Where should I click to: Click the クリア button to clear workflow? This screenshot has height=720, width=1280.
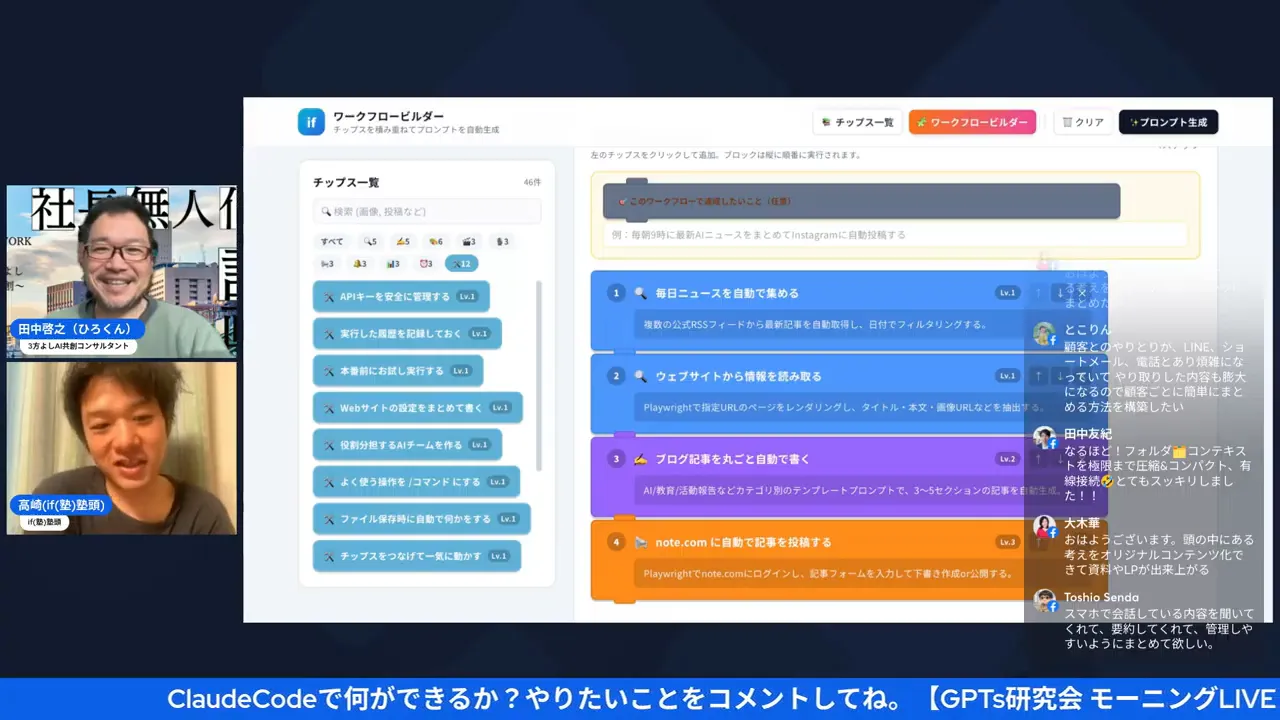(x=1083, y=122)
